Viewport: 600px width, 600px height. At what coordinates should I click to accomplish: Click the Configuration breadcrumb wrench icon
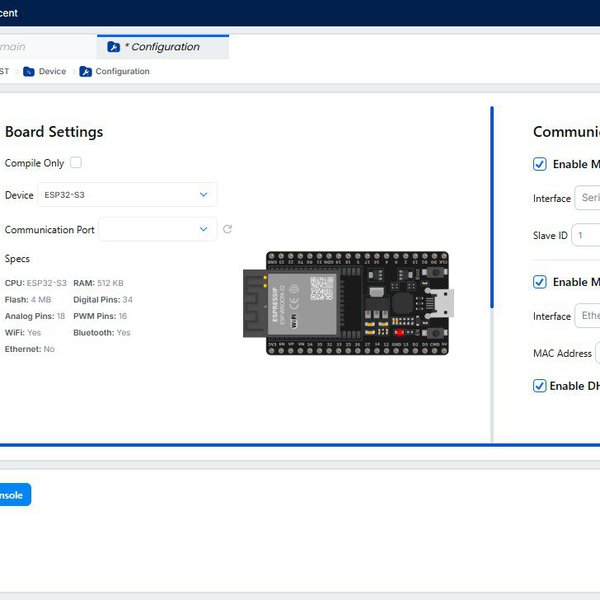click(85, 72)
